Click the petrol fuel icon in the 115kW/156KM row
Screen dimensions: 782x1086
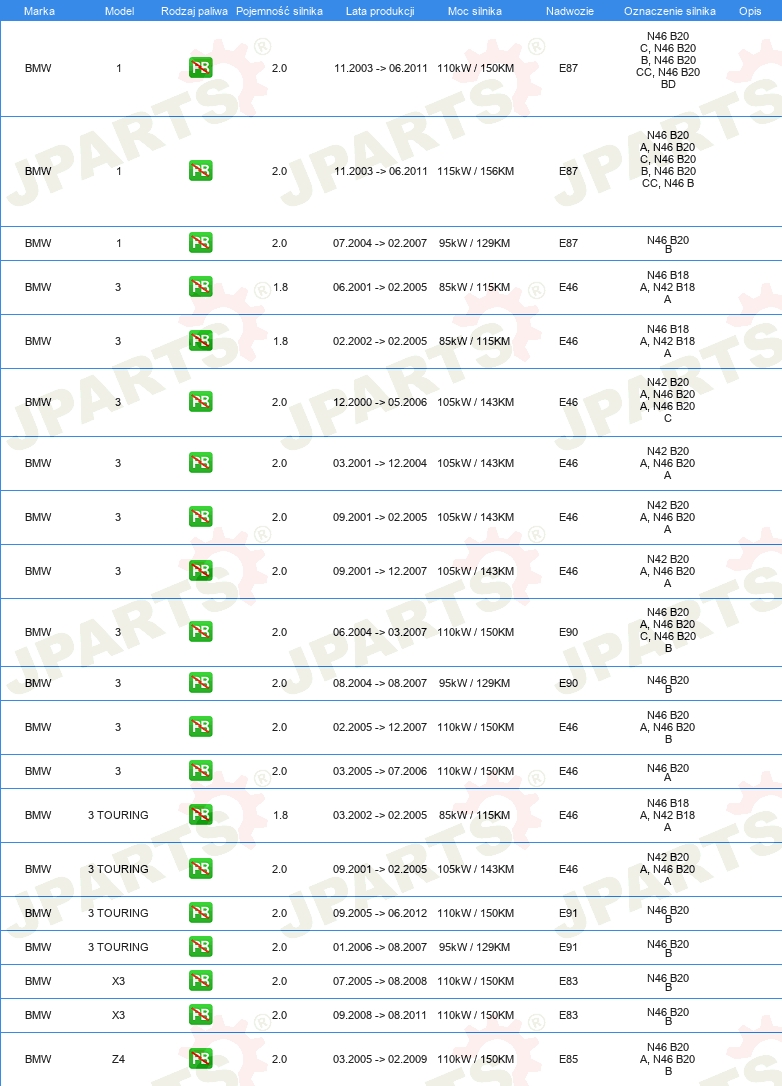[x=201, y=170]
